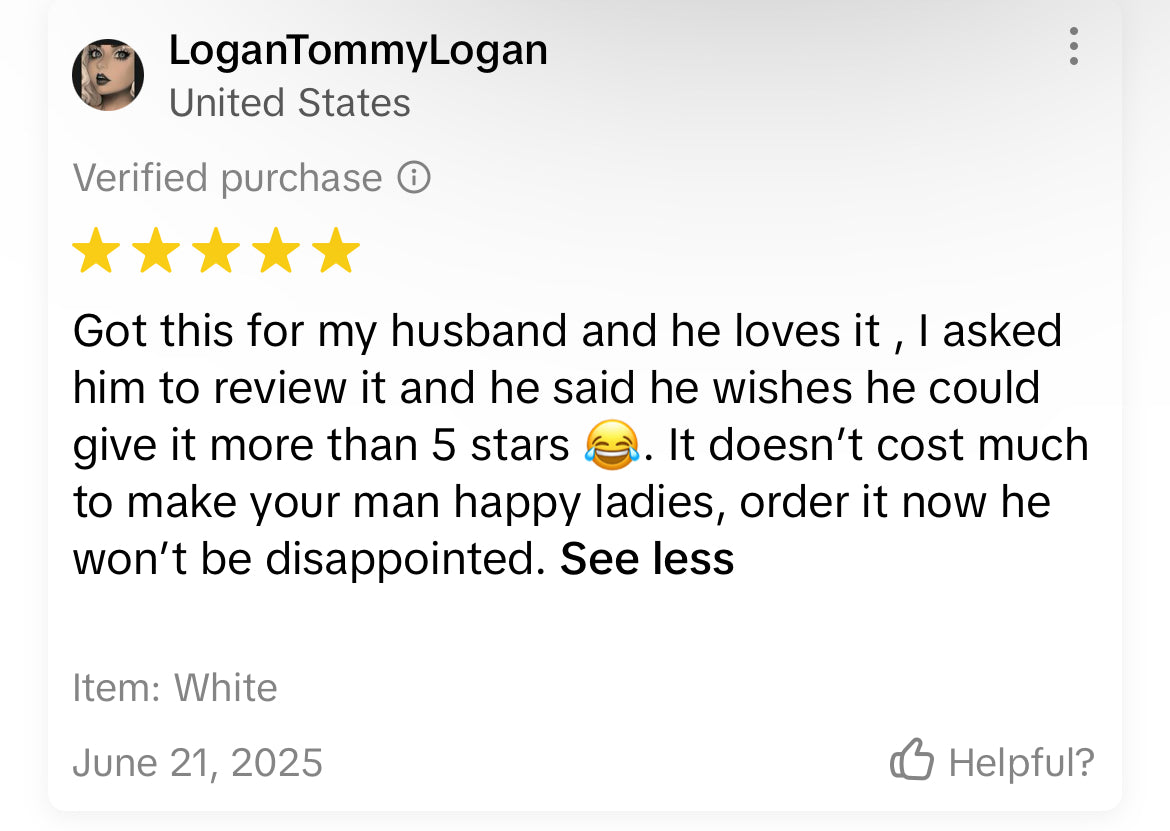Click the second yellow rating star
This screenshot has height=831, width=1170.
[156, 251]
